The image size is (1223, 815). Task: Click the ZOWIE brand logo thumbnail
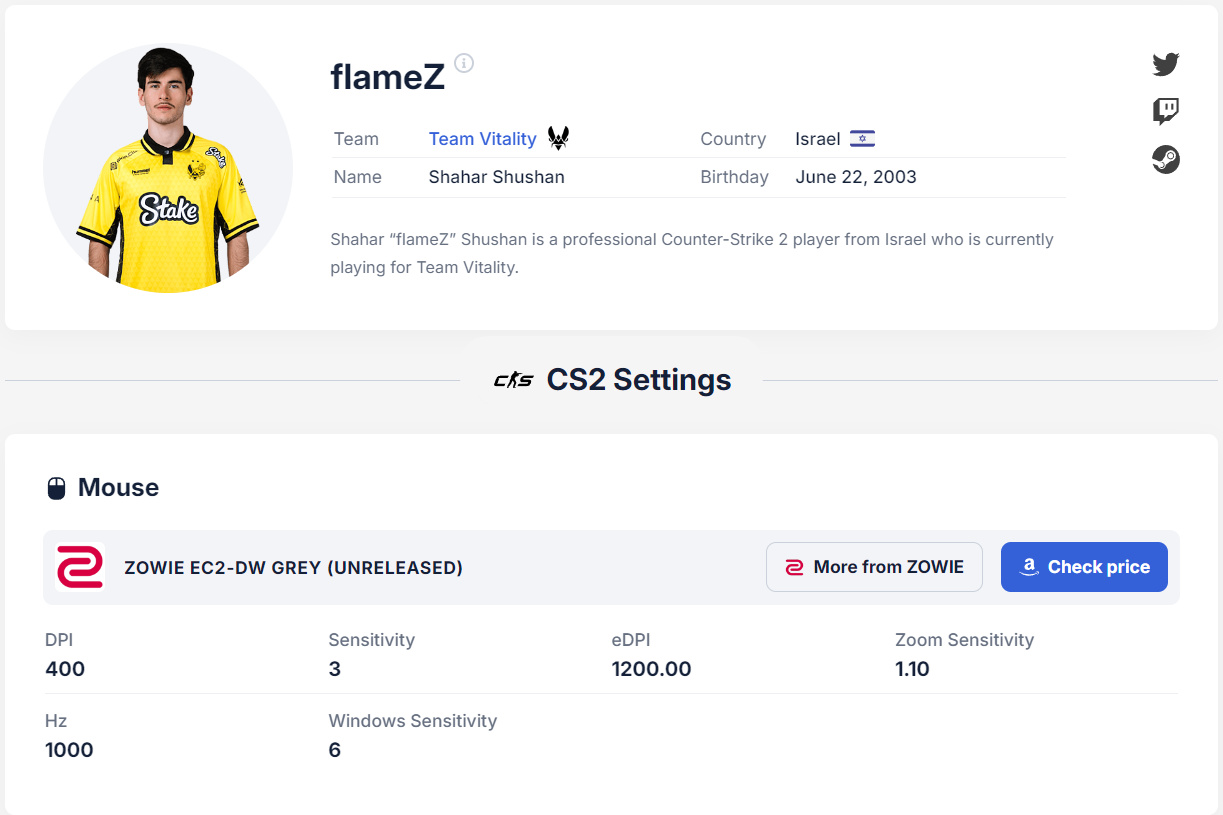[x=80, y=567]
